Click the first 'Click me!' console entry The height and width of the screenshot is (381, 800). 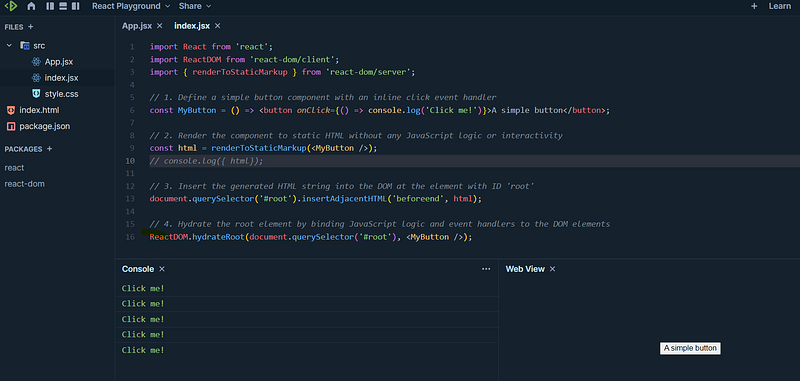click(x=143, y=289)
